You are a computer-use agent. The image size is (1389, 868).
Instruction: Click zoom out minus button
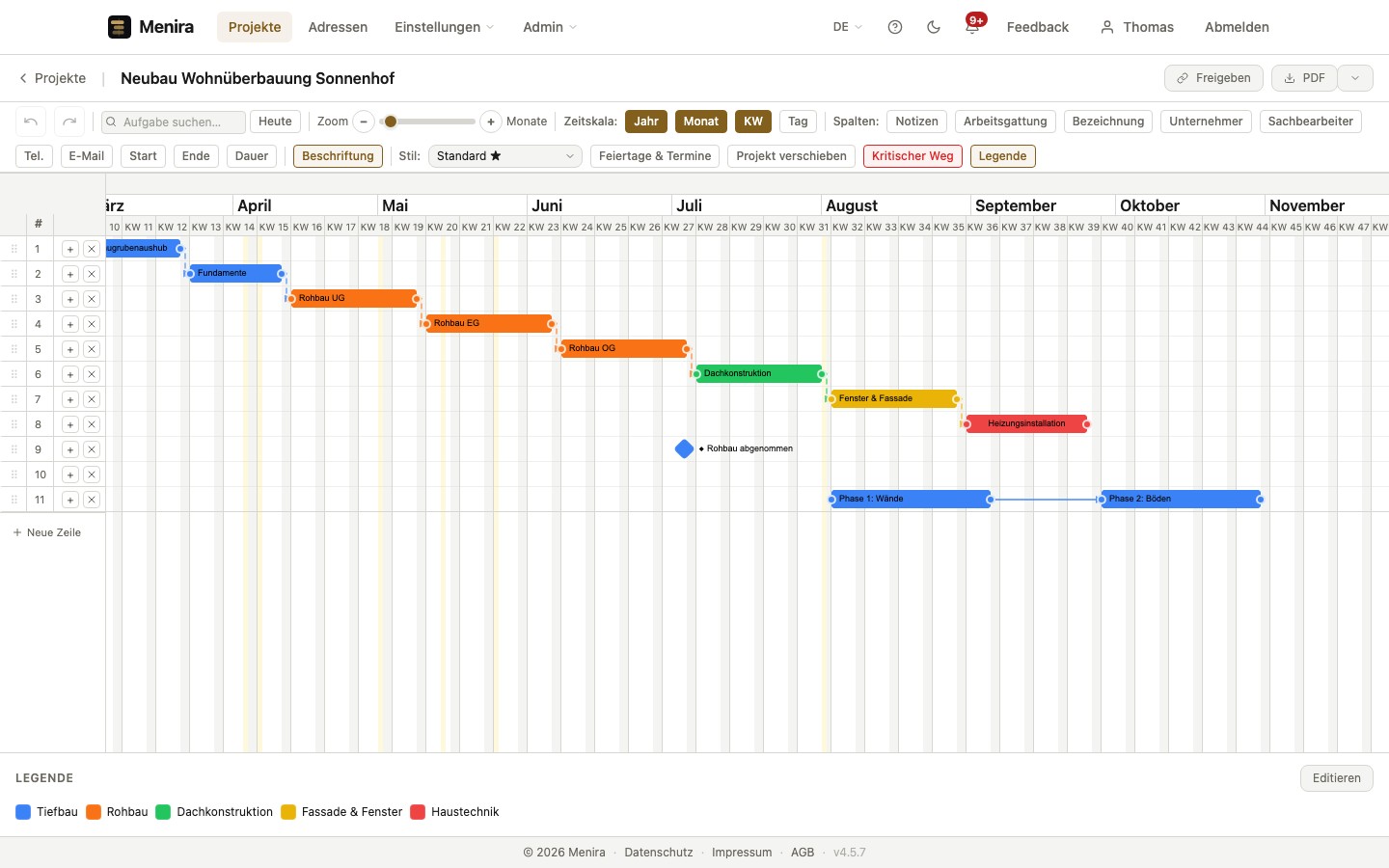tap(364, 122)
